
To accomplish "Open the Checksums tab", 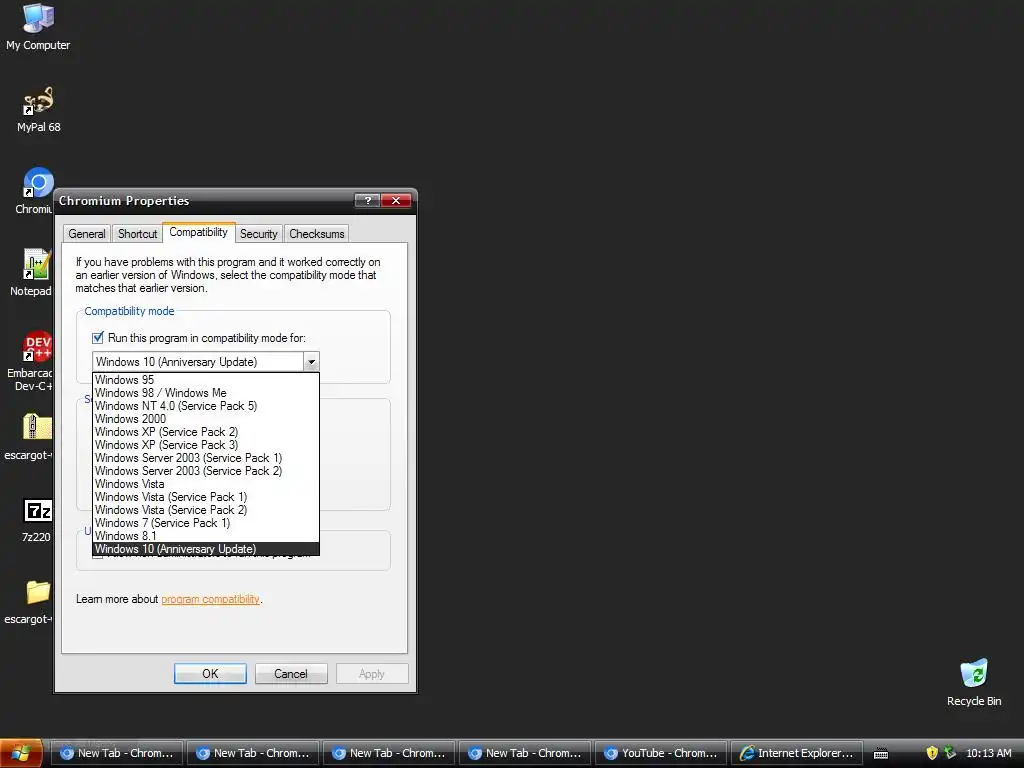I will tap(317, 234).
